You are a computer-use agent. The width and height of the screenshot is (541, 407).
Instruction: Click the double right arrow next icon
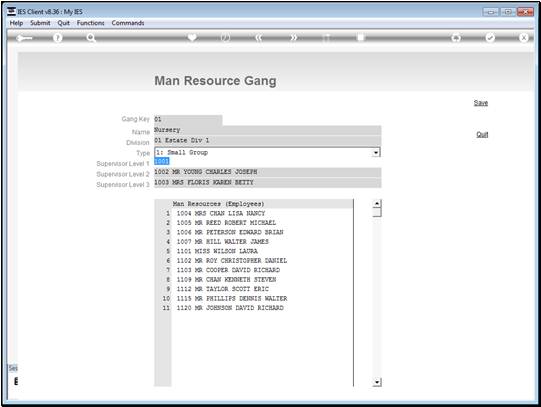coord(293,38)
